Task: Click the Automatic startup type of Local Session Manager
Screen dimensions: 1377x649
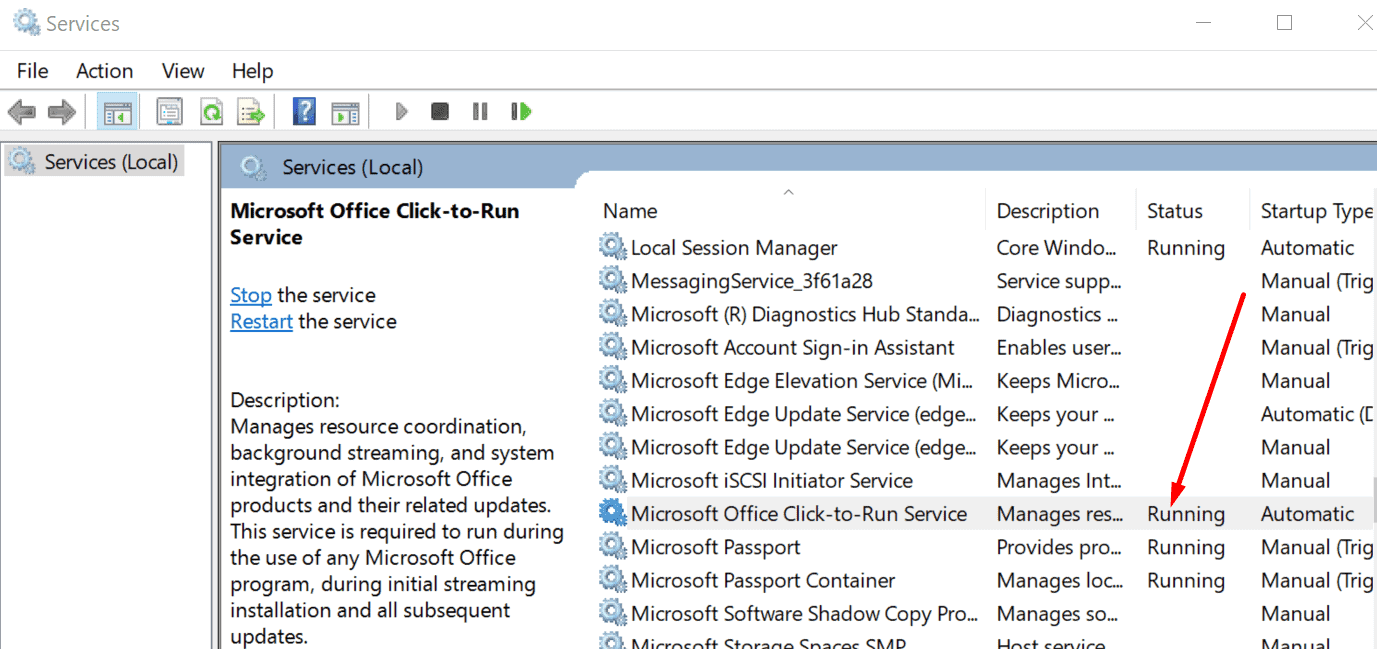Action: (x=1308, y=248)
